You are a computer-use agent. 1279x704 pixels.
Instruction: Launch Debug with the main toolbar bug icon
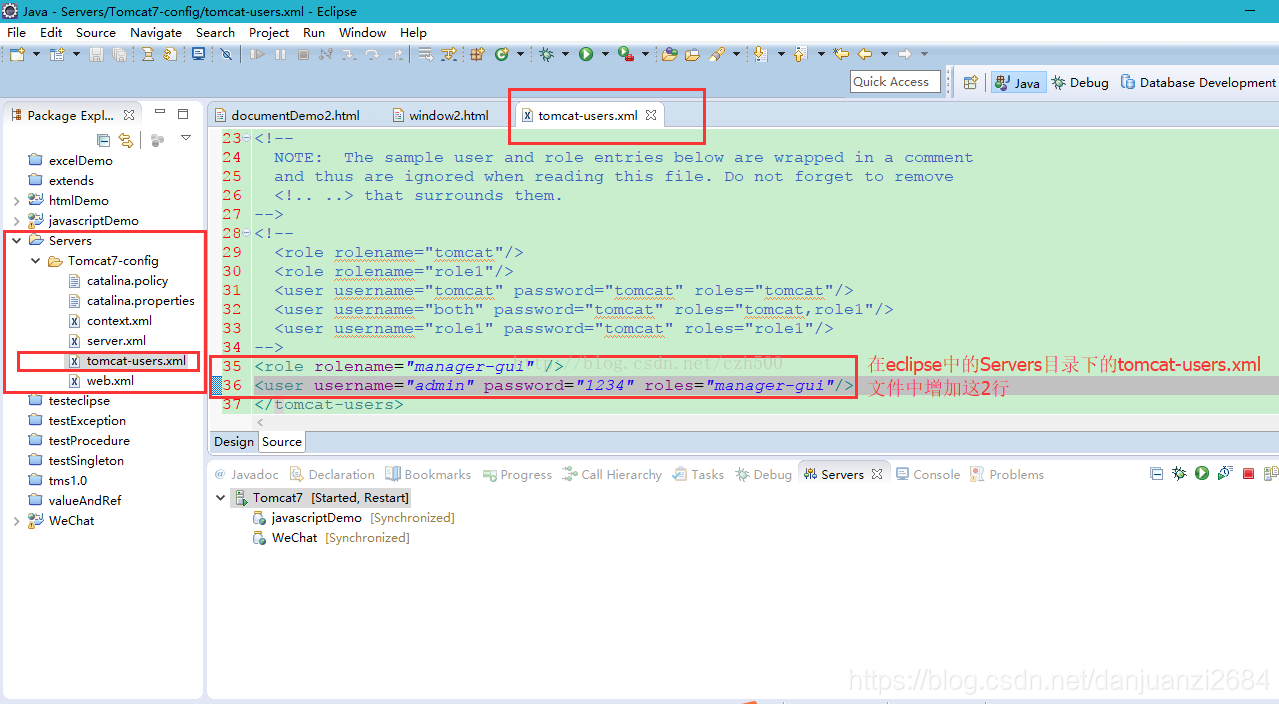click(x=546, y=54)
